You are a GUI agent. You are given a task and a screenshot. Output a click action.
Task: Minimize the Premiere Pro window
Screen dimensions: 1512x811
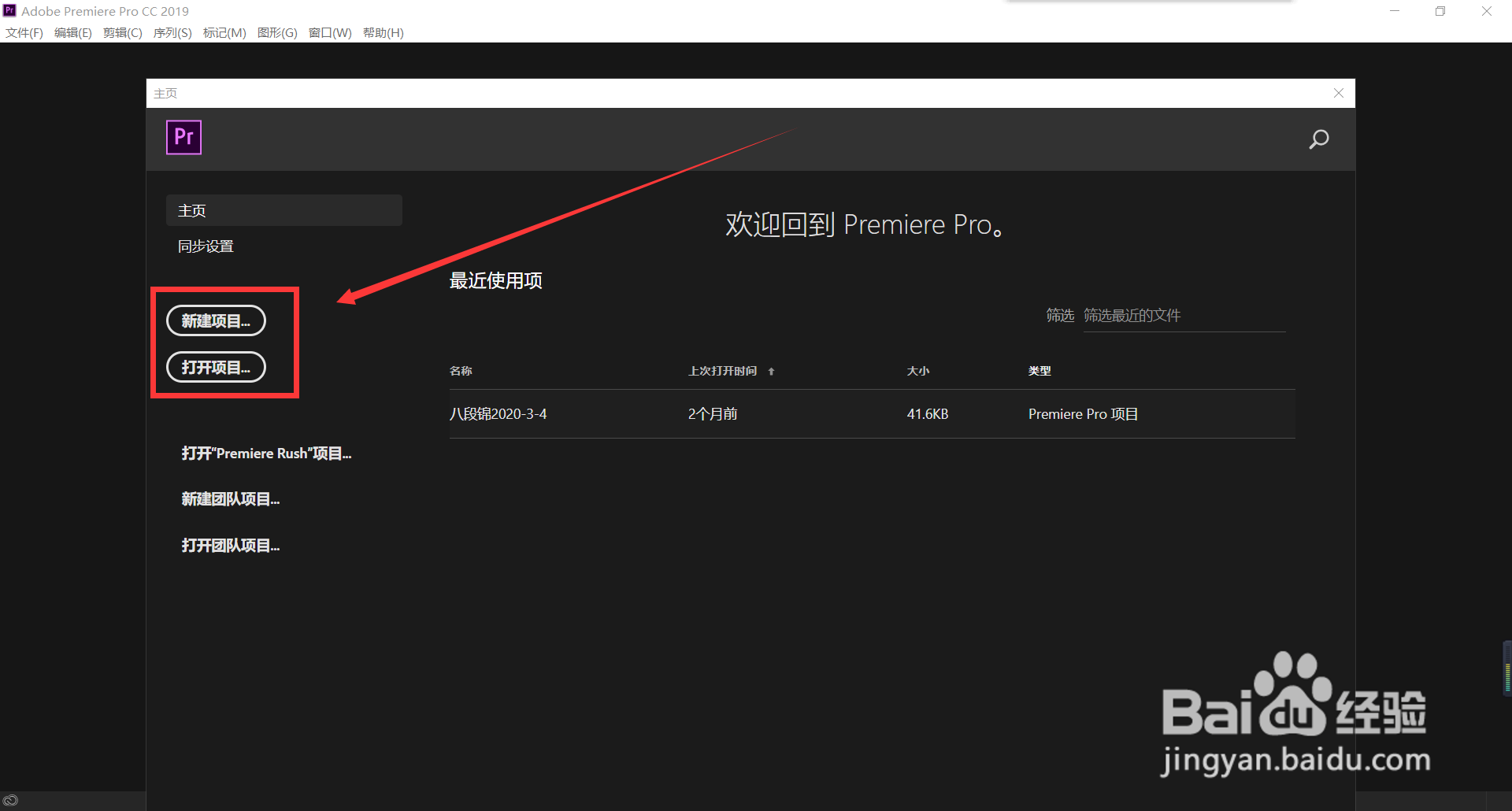(x=1395, y=11)
